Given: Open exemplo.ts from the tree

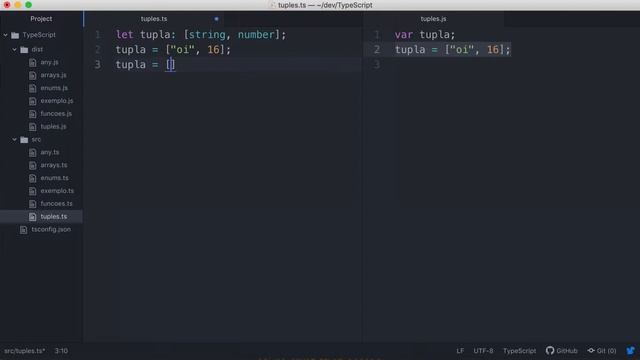Looking at the screenshot, I should point(57,191).
